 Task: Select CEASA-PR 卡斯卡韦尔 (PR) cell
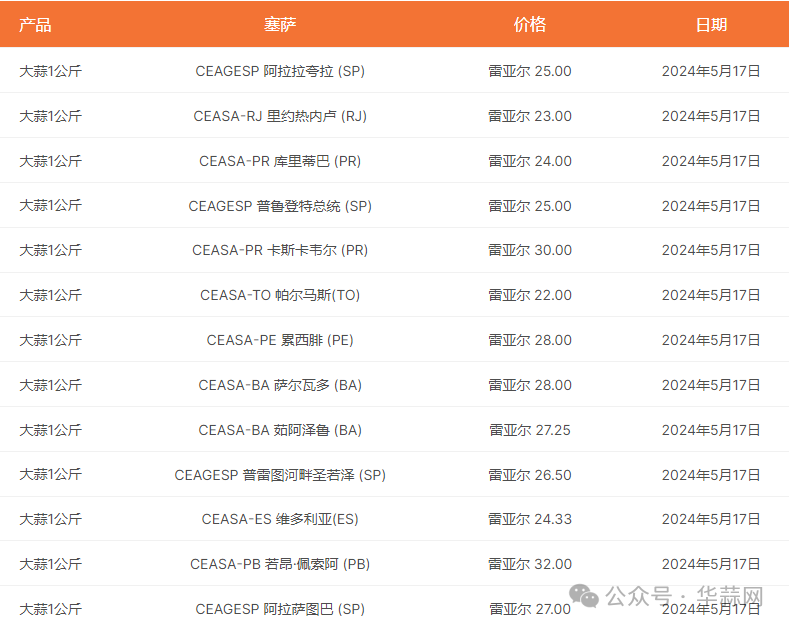[x=280, y=250]
